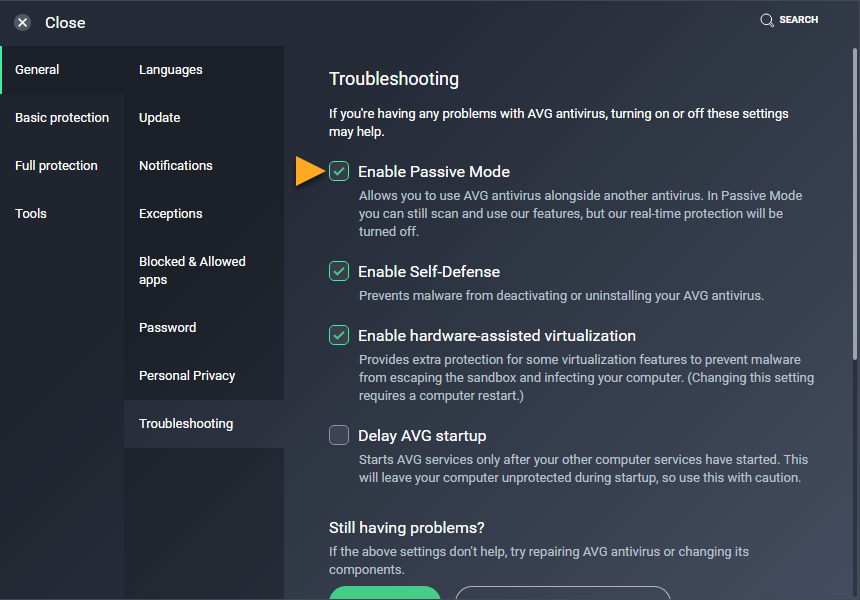This screenshot has width=860, height=600.
Task: Open the Languages settings page
Action: (204, 70)
